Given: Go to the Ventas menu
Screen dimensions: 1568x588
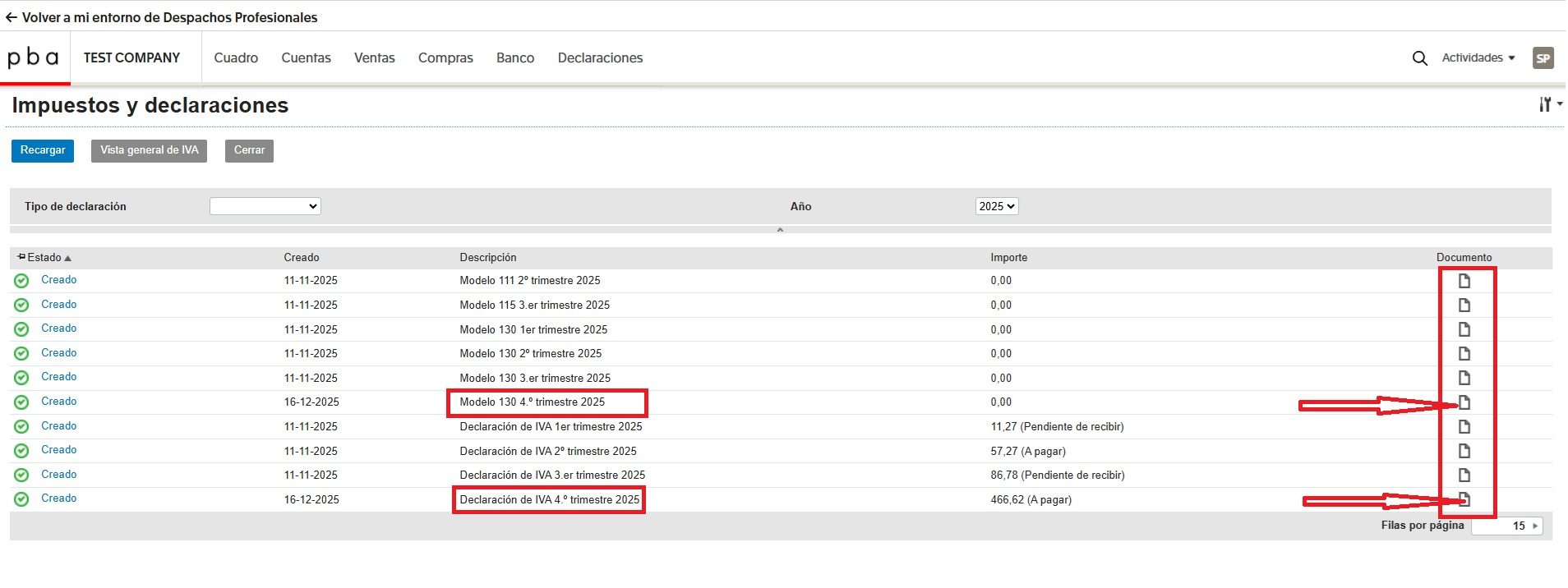Looking at the screenshot, I should click(374, 57).
